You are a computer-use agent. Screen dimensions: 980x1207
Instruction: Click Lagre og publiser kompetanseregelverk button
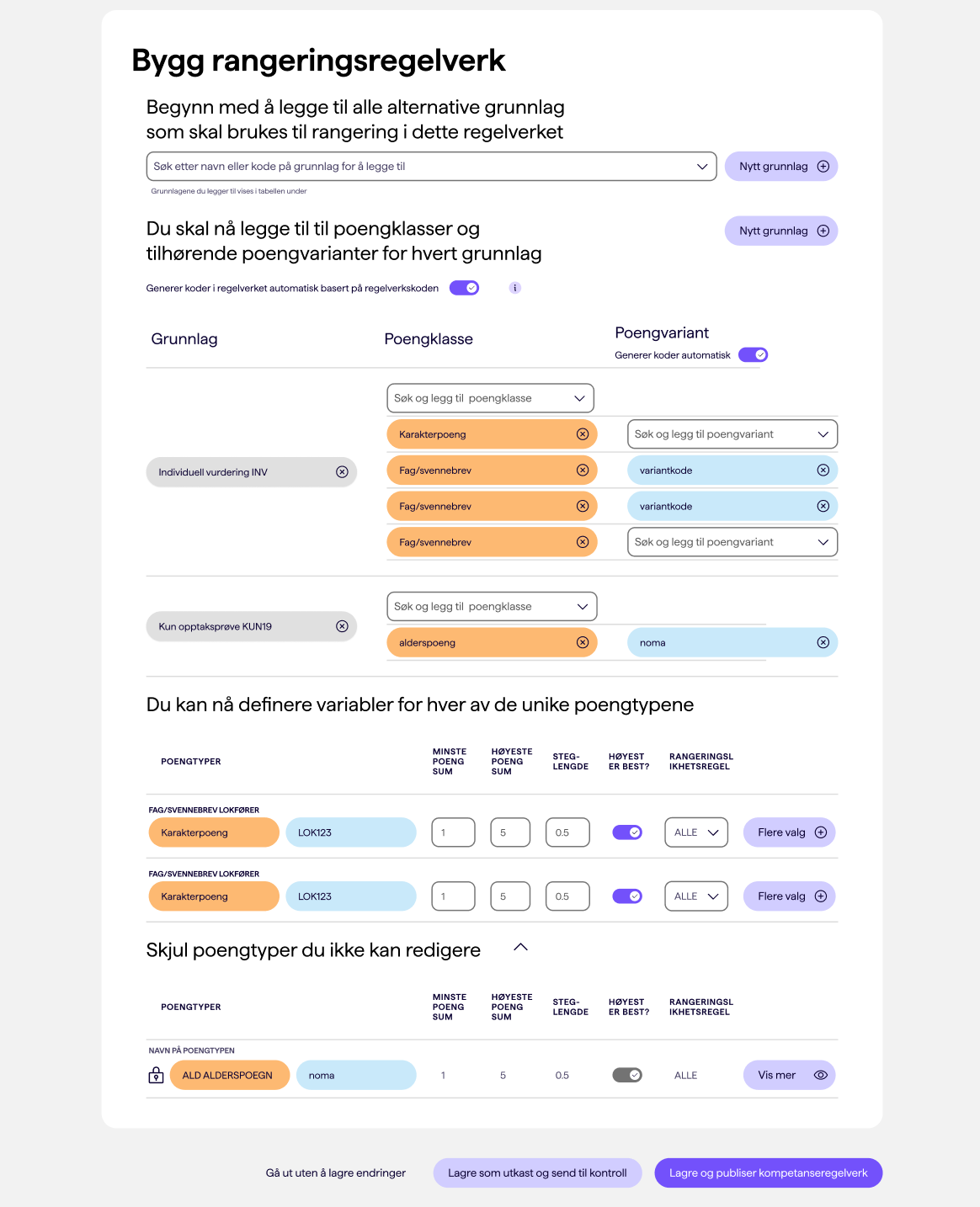(x=768, y=1173)
